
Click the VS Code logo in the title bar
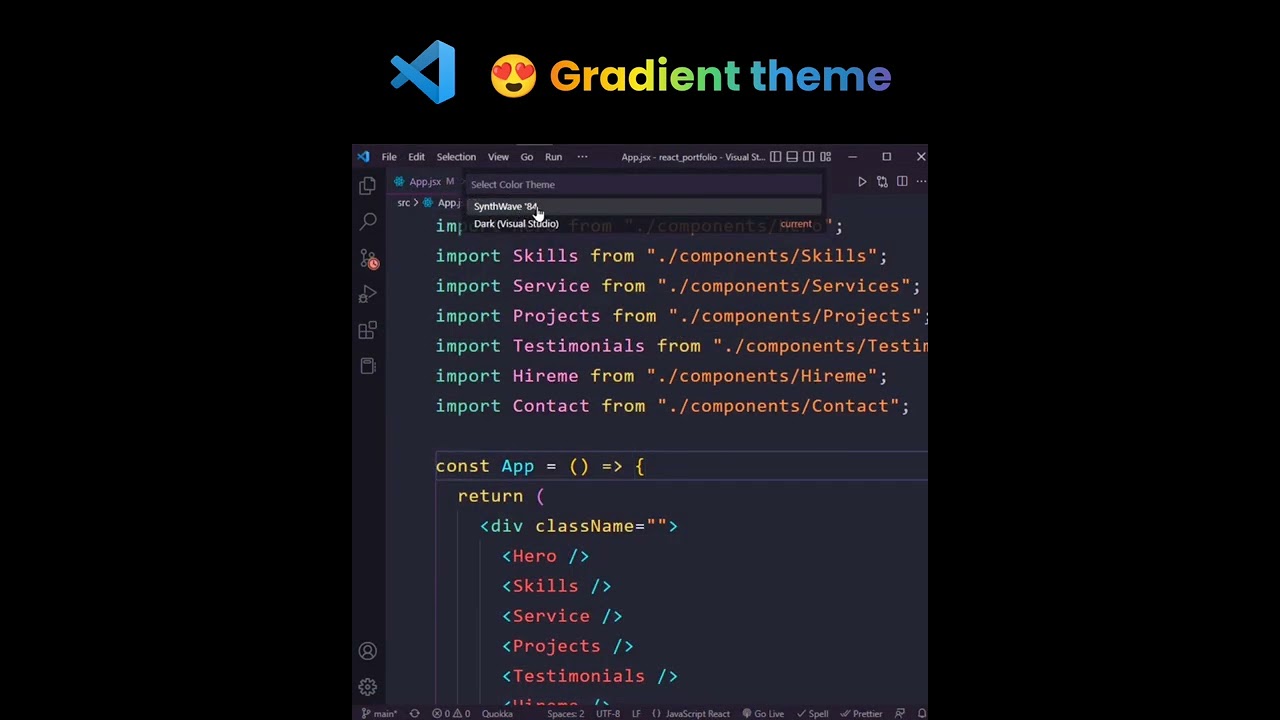pos(363,157)
